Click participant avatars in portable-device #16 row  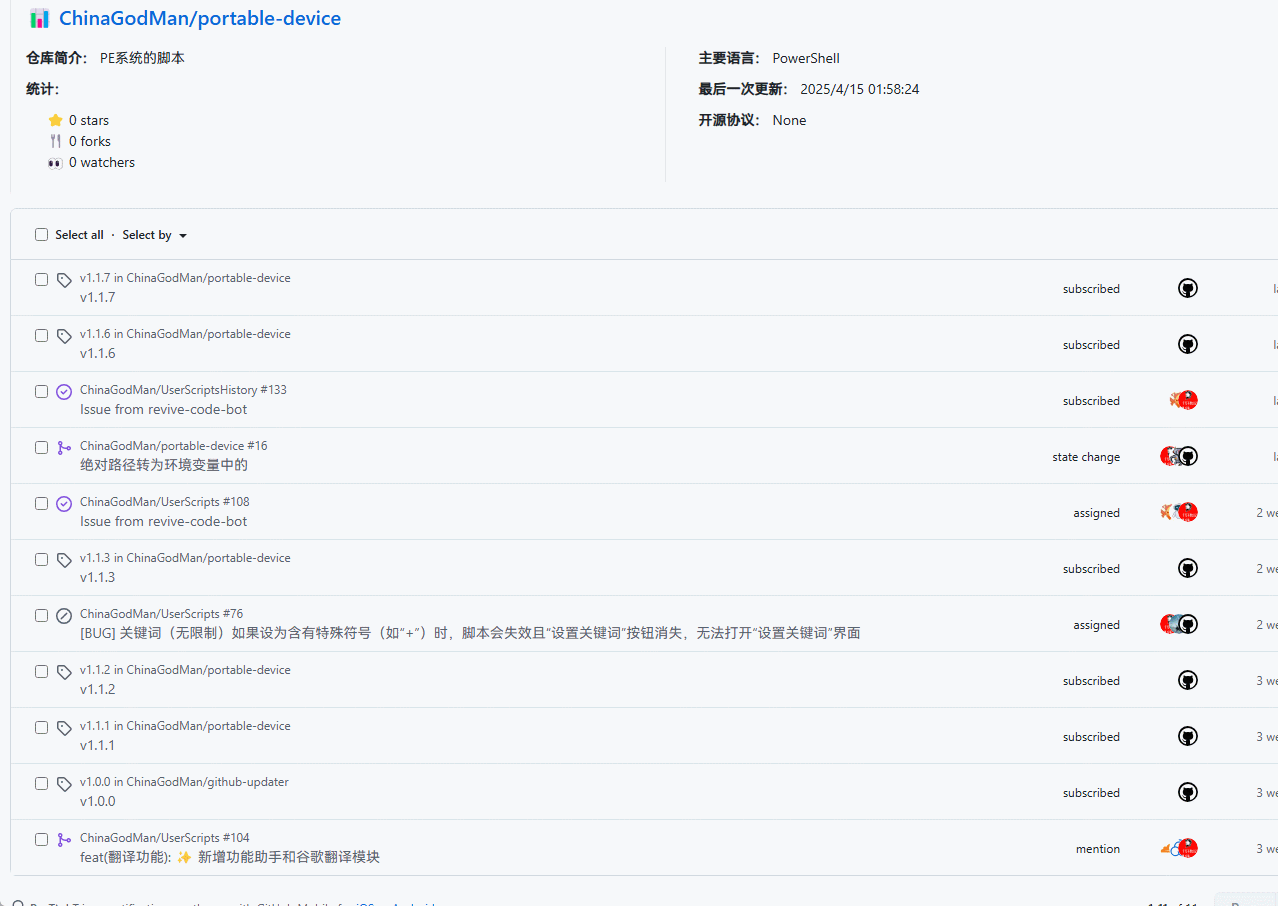[1179, 456]
